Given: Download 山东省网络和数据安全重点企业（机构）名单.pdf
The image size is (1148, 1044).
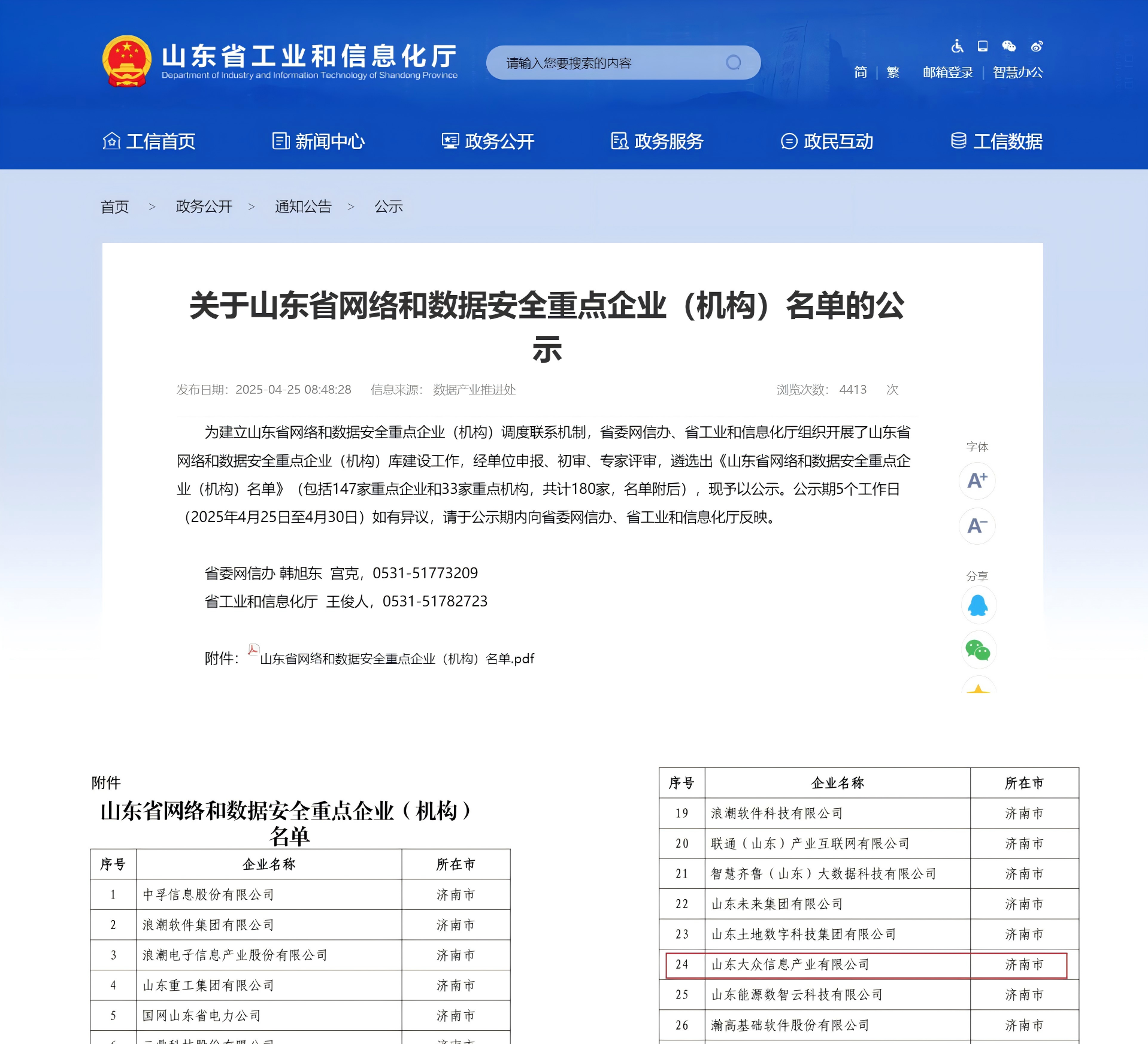Looking at the screenshot, I should (397, 658).
